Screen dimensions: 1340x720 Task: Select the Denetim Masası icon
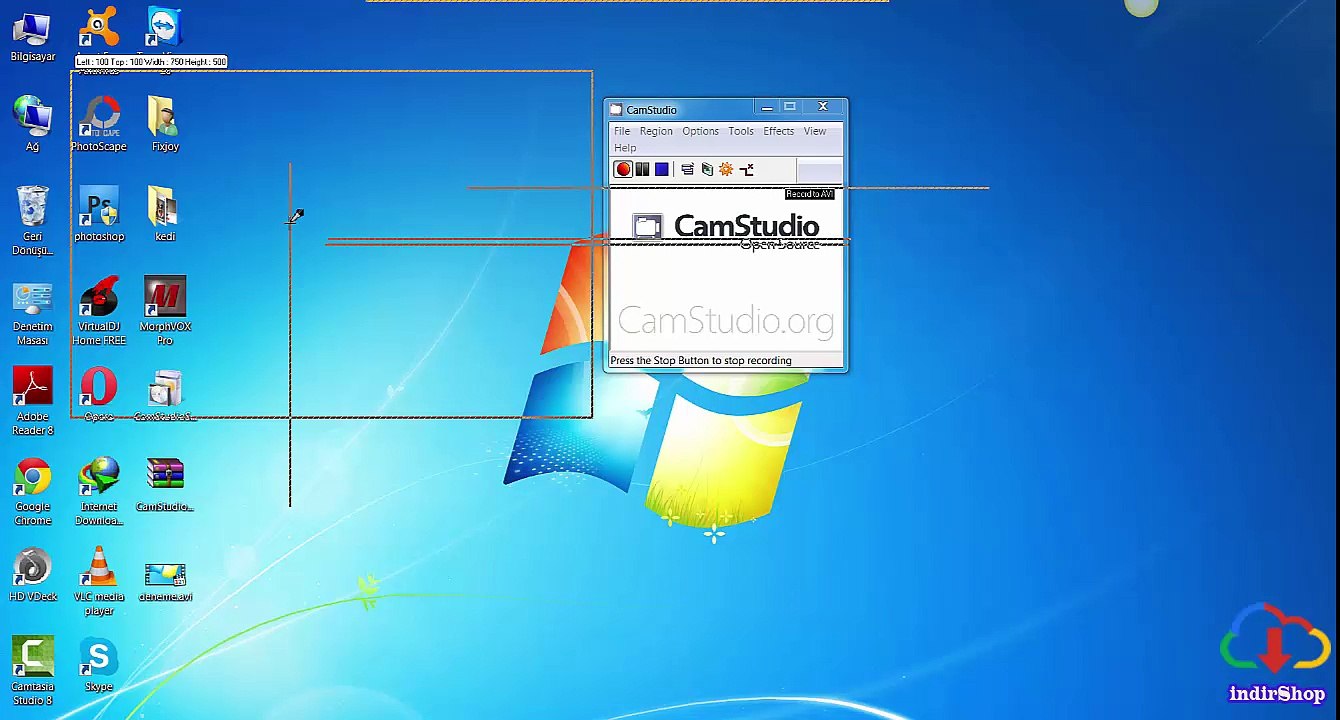pos(33,314)
